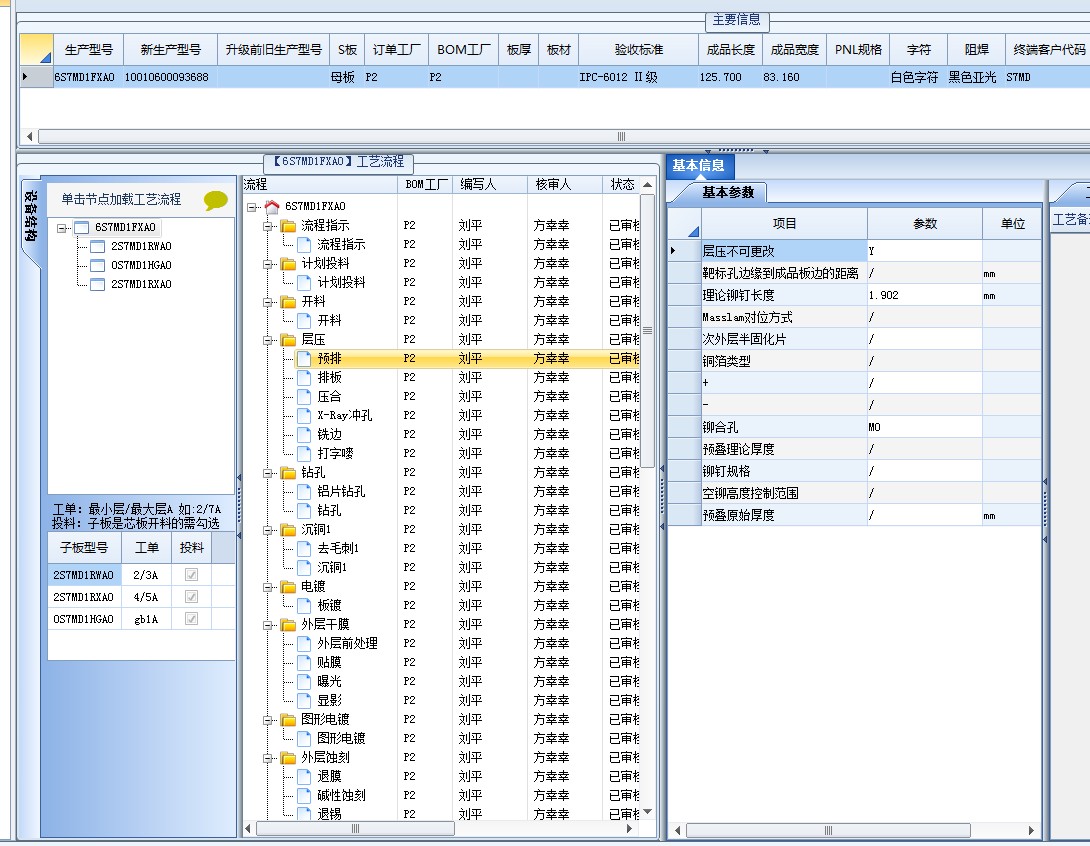Screen dimensions: 1090x846
Task: Click the 钻孔 folder icon
Action: point(288,473)
